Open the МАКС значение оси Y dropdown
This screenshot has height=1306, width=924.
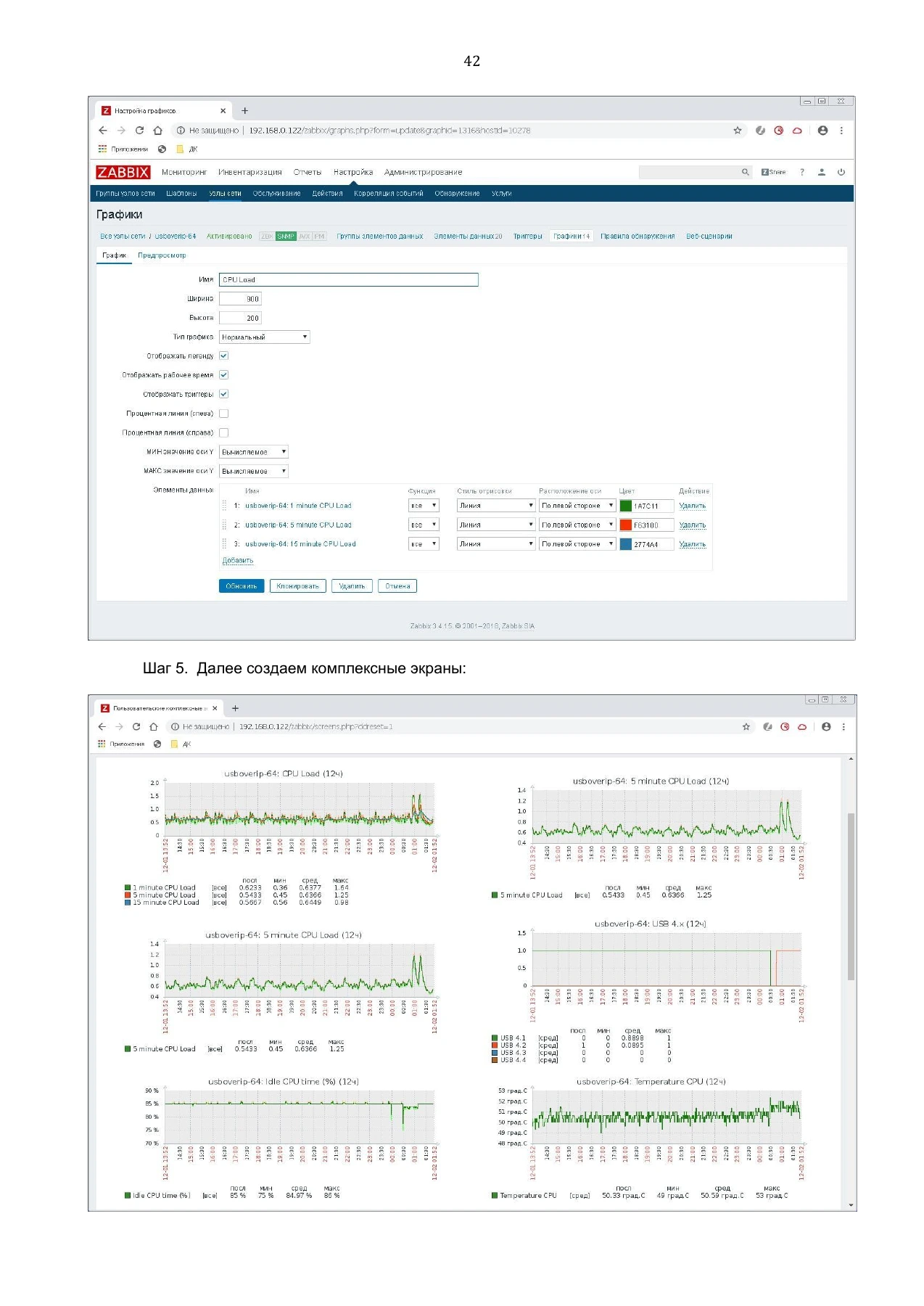point(254,471)
